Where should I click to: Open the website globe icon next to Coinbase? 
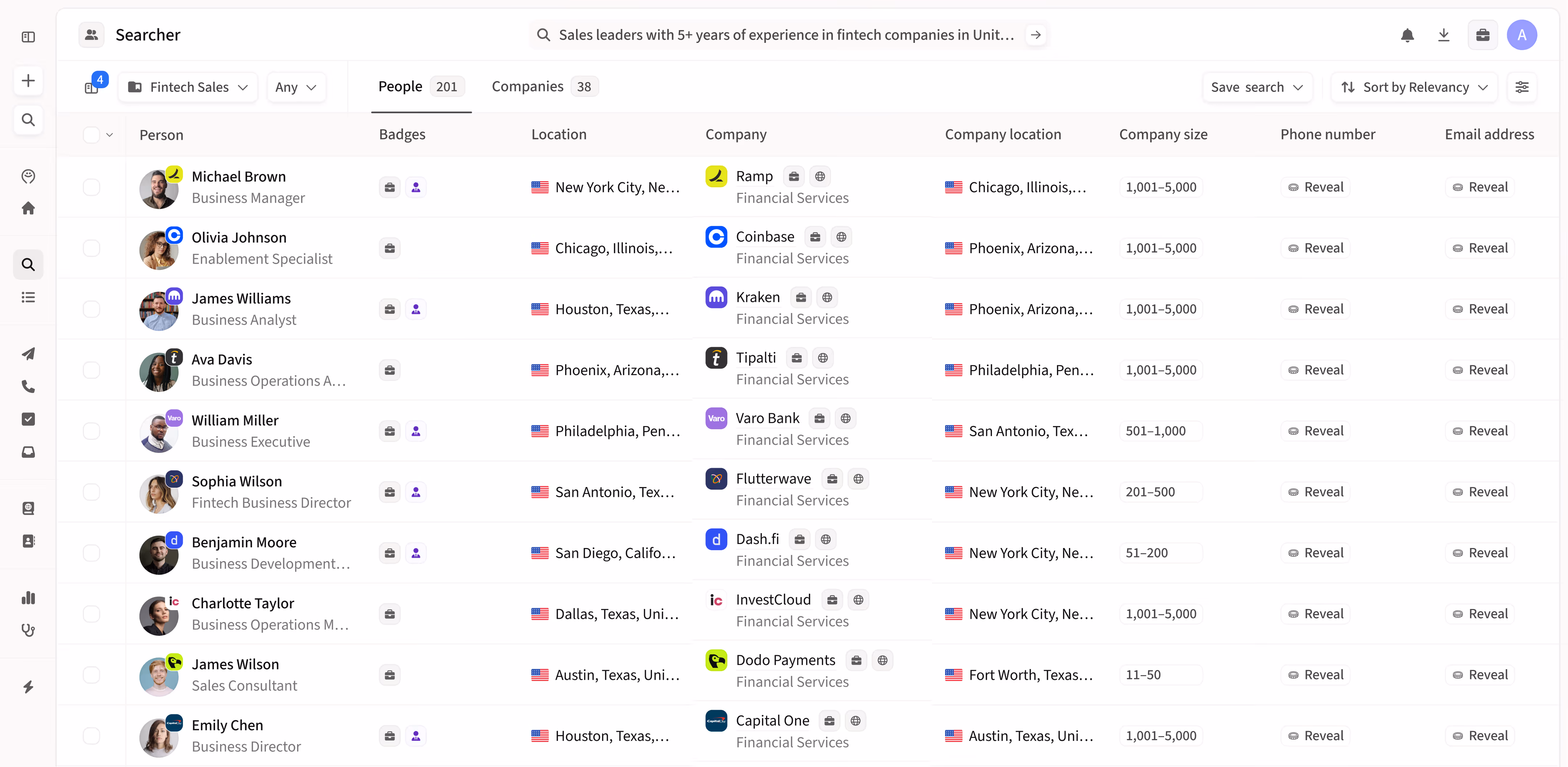pos(840,237)
